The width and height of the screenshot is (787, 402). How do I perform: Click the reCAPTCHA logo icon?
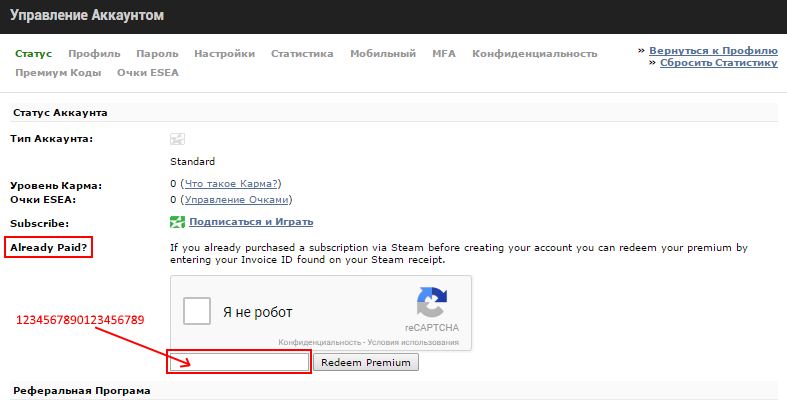pos(432,302)
